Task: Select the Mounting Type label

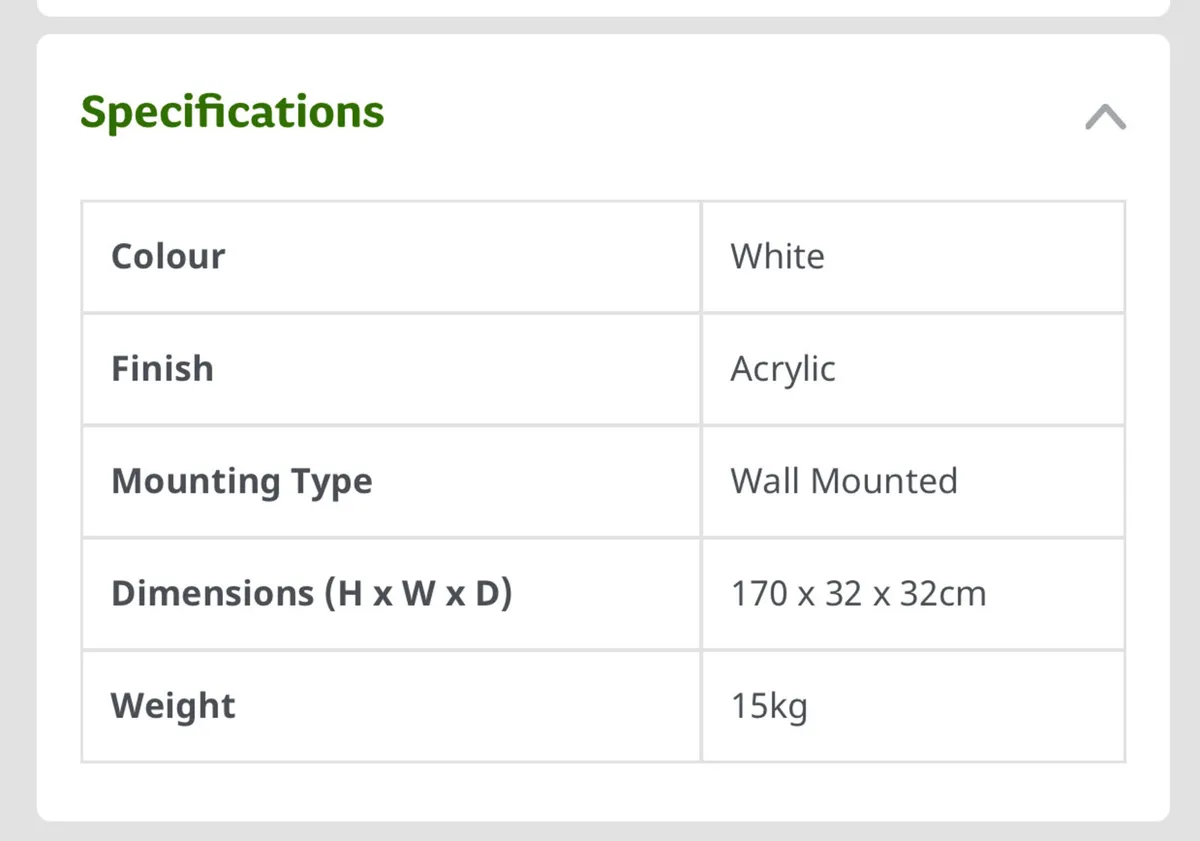Action: point(241,482)
